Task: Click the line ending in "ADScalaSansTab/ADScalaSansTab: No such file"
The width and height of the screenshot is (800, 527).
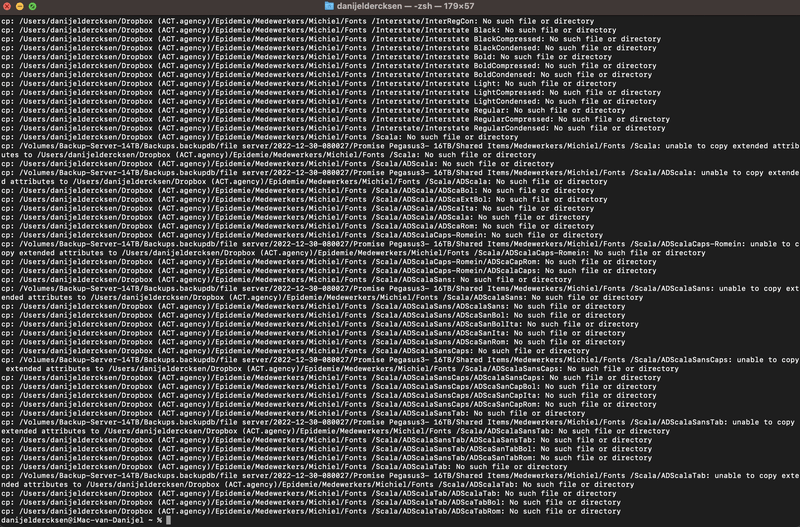Action: click(x=327, y=440)
